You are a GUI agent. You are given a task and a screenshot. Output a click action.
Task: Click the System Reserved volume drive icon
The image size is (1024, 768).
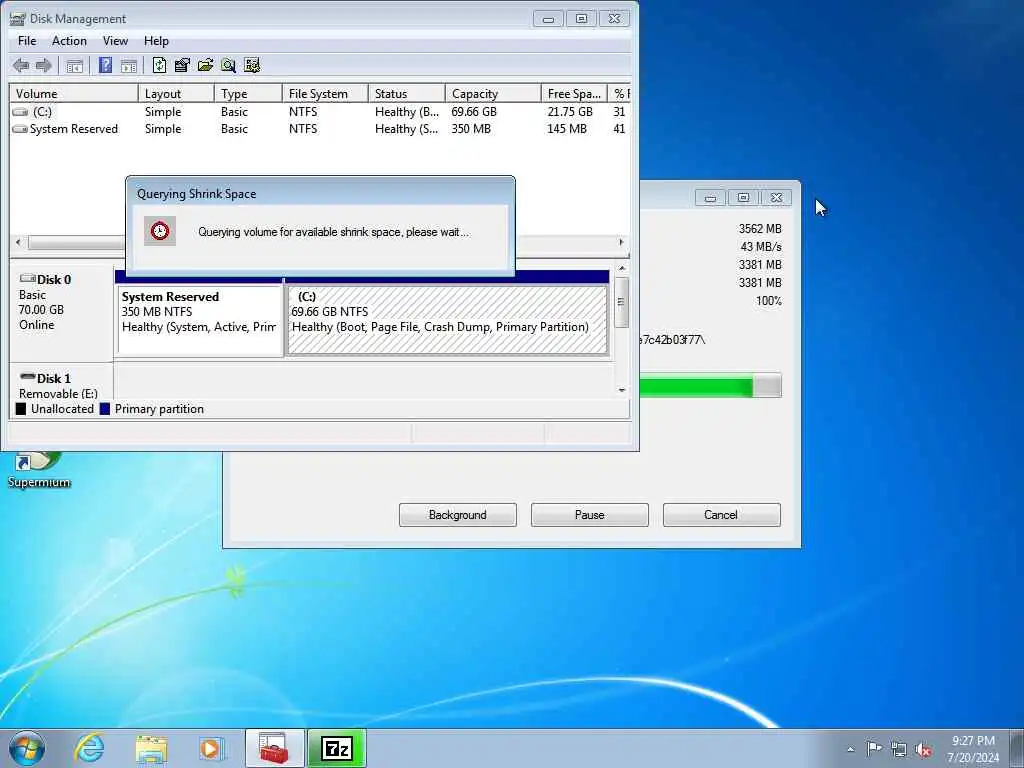[20, 129]
